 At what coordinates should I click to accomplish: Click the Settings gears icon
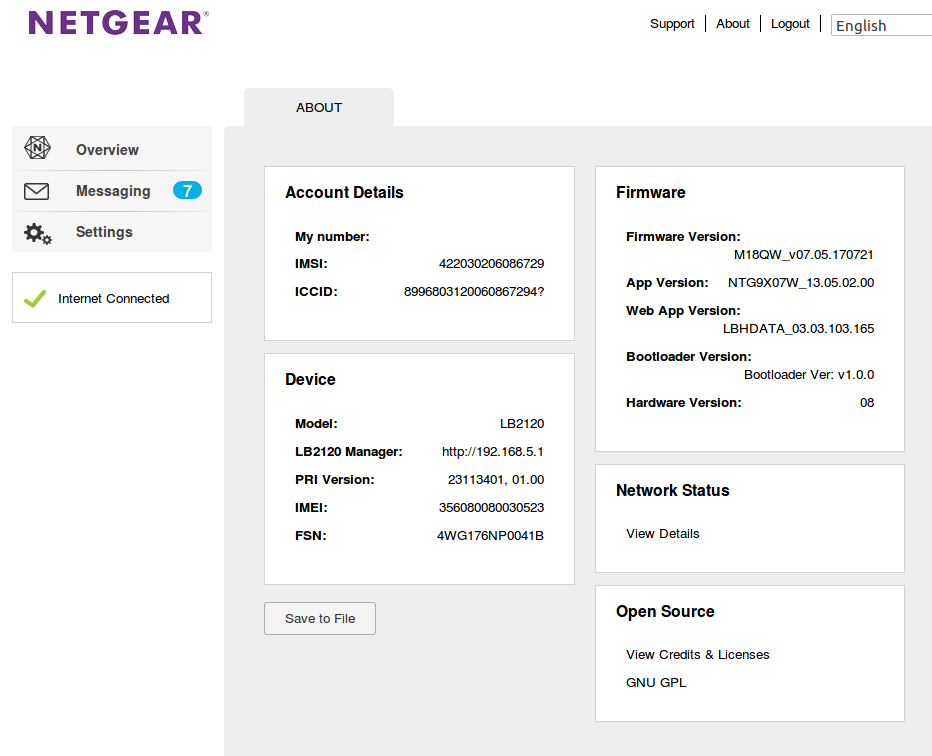click(37, 234)
